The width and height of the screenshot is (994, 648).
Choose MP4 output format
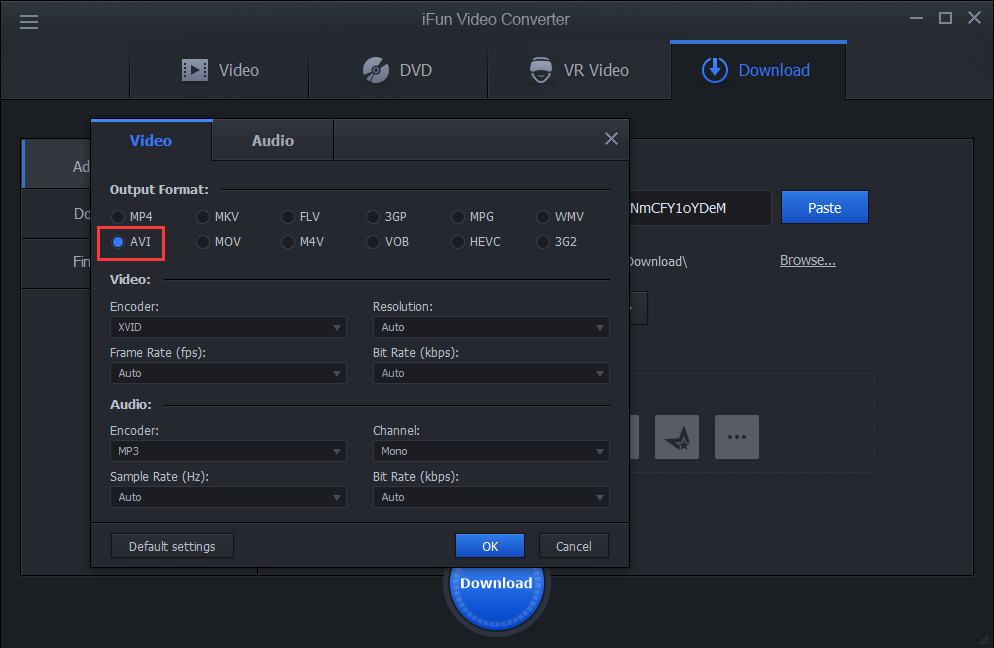click(132, 217)
